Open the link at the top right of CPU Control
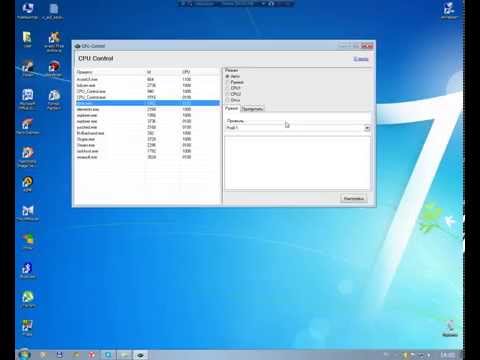This screenshot has height=360, width=480. 361,59
